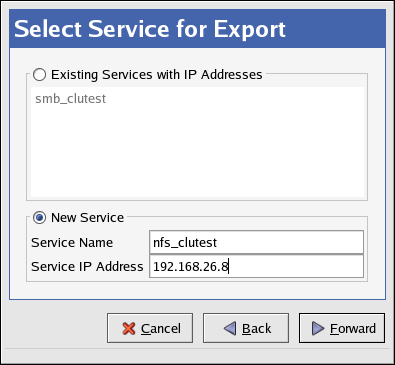Click the right arrow icon on Forward
This screenshot has width=395, height=365.
tap(318, 329)
